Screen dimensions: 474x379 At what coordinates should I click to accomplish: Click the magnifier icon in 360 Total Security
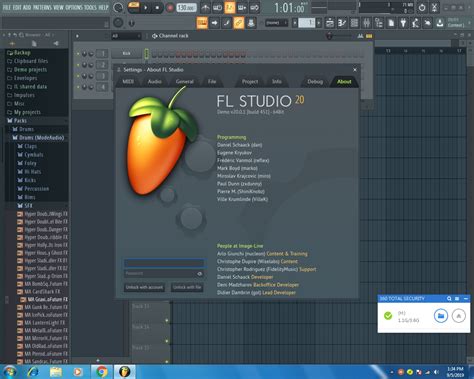click(449, 299)
